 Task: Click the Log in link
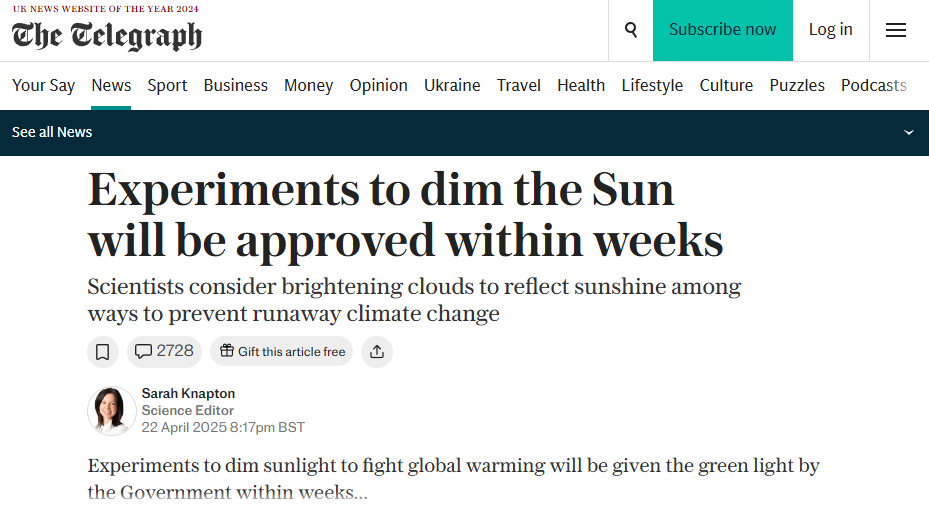(x=831, y=30)
